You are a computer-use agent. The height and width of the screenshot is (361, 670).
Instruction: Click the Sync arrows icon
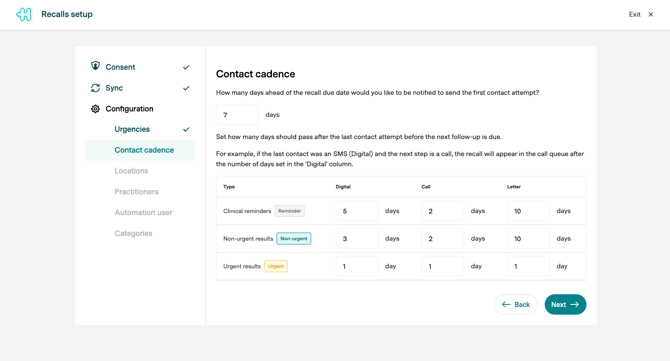click(x=95, y=88)
